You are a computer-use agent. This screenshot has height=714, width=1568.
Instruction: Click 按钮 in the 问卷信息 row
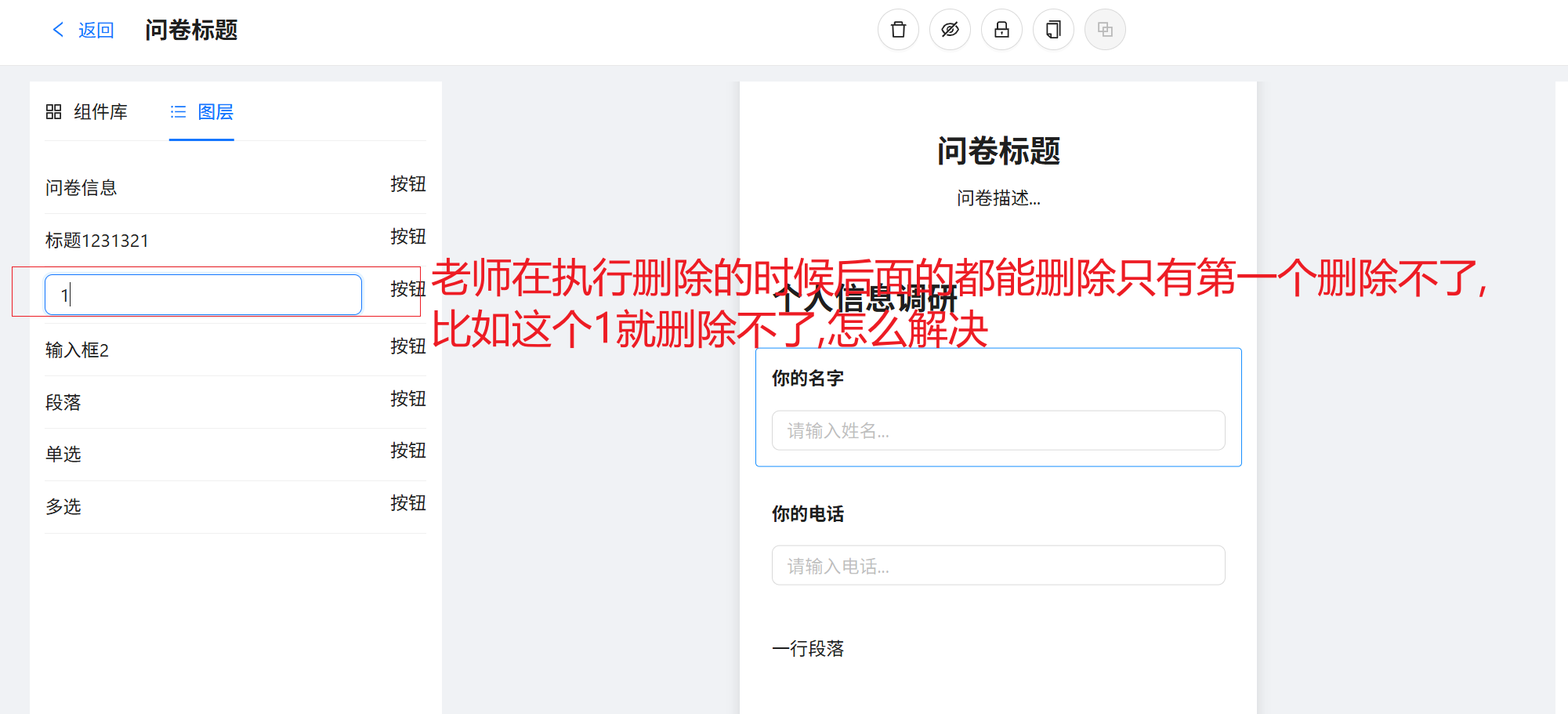pyautogui.click(x=408, y=184)
